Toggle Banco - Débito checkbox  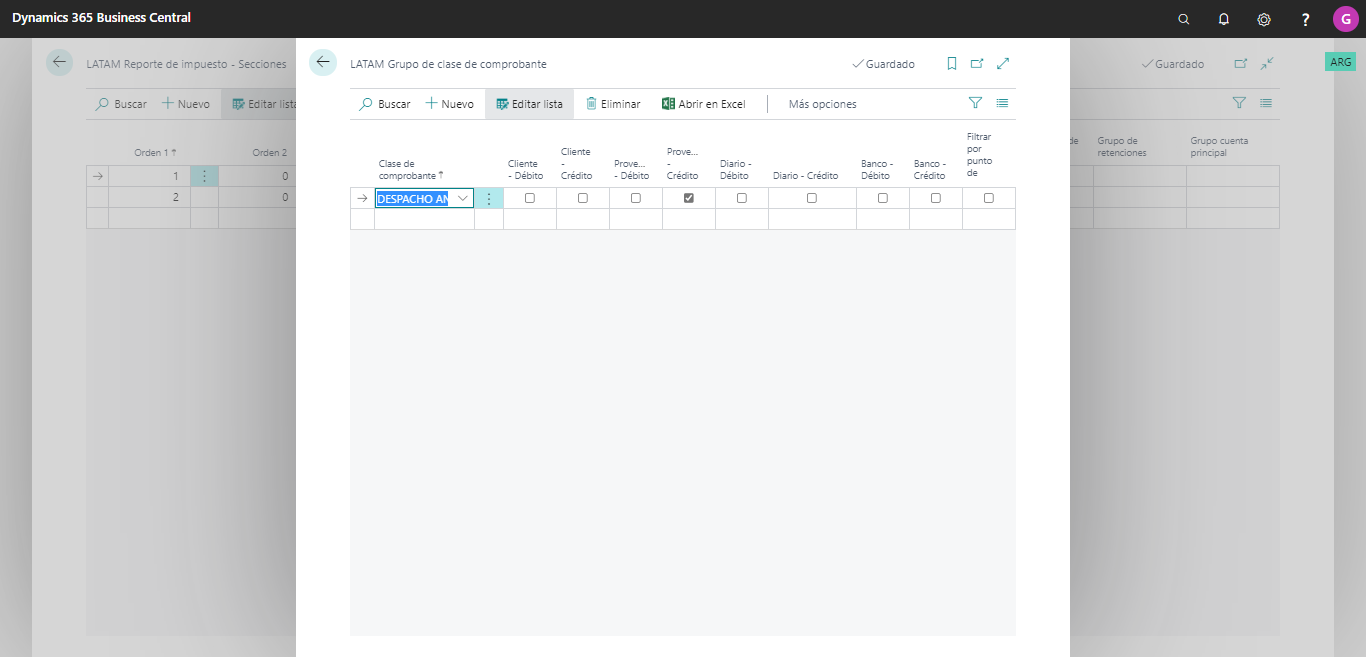pos(883,198)
